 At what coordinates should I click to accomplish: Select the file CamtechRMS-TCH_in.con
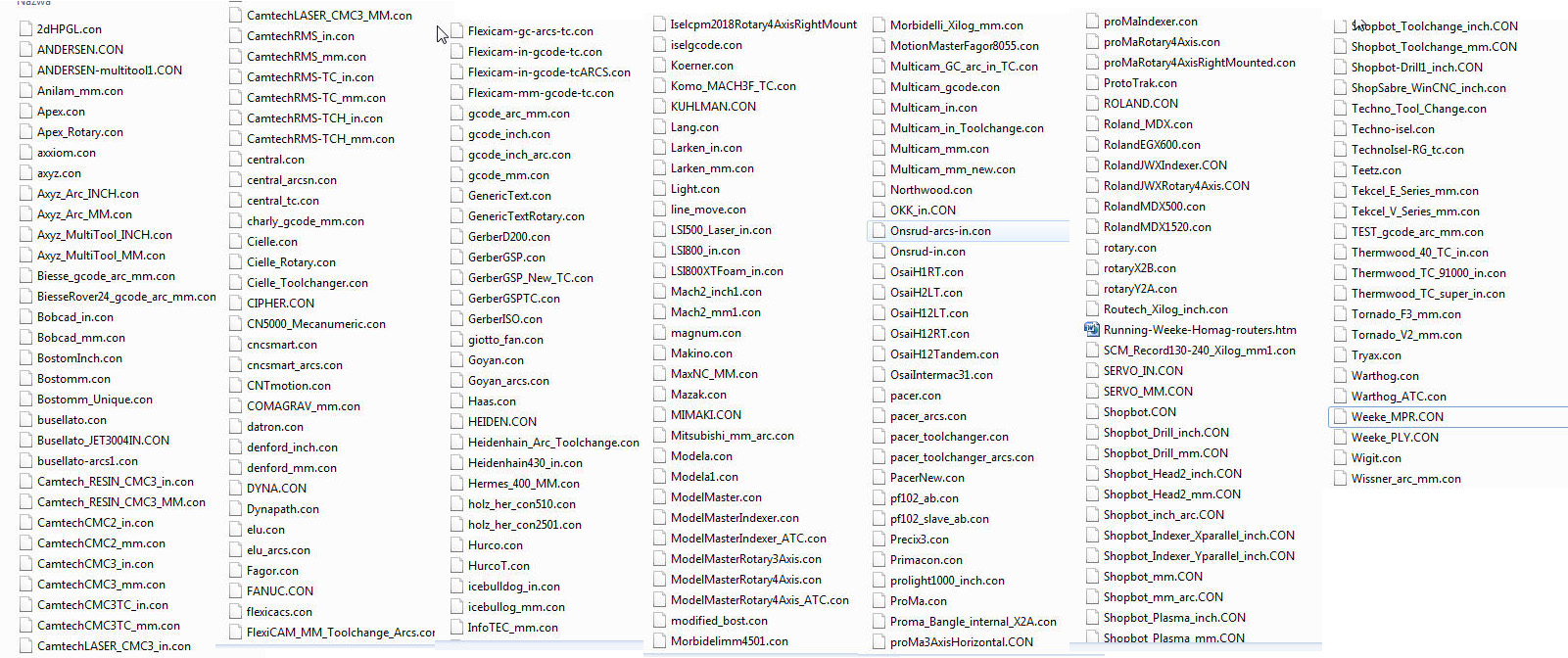coord(314,118)
